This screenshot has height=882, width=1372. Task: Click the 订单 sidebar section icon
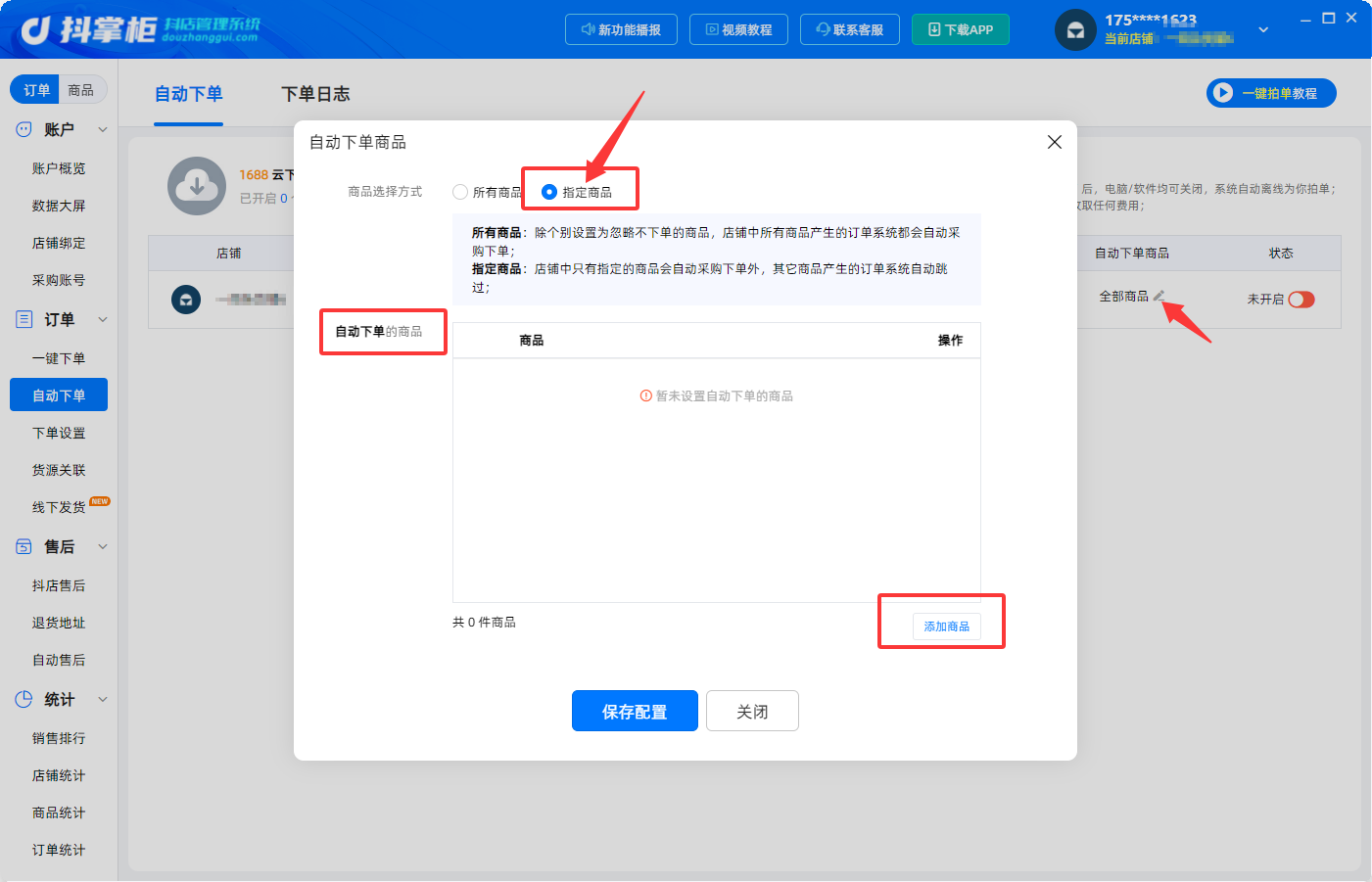[x=24, y=319]
